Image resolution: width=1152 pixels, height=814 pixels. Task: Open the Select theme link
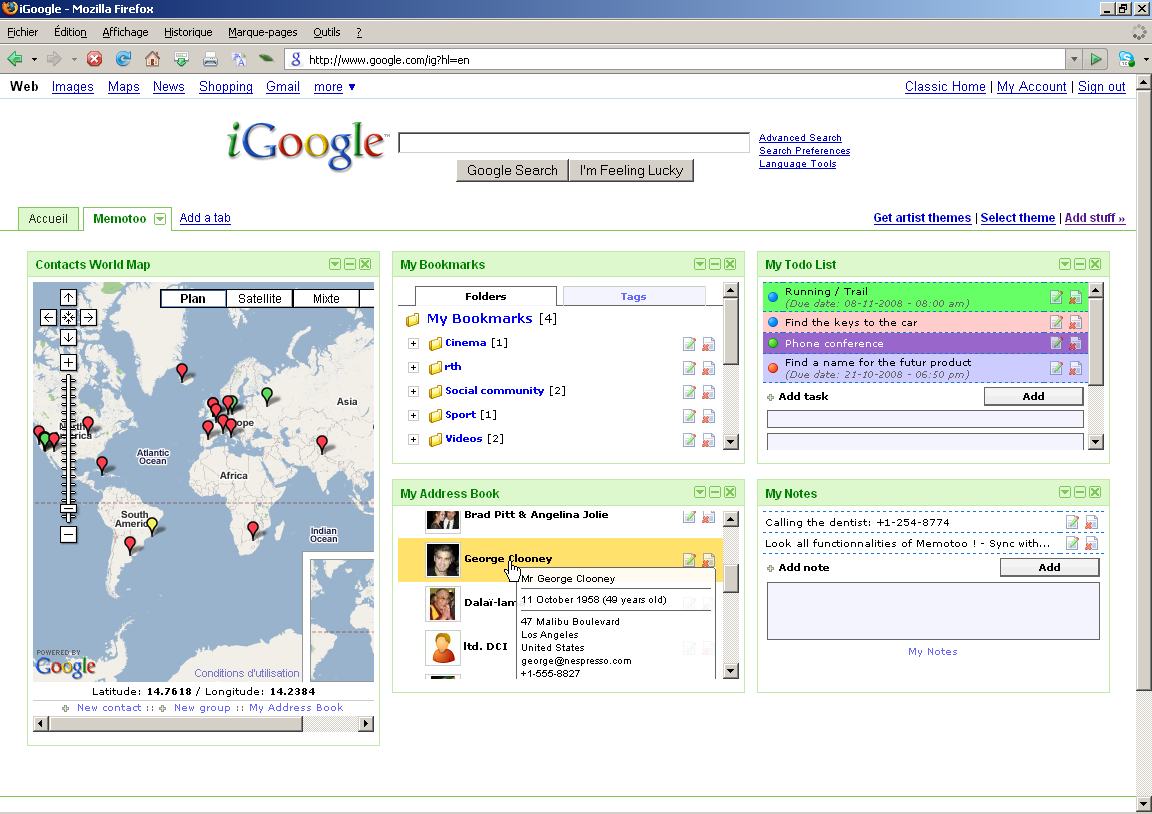click(1018, 218)
